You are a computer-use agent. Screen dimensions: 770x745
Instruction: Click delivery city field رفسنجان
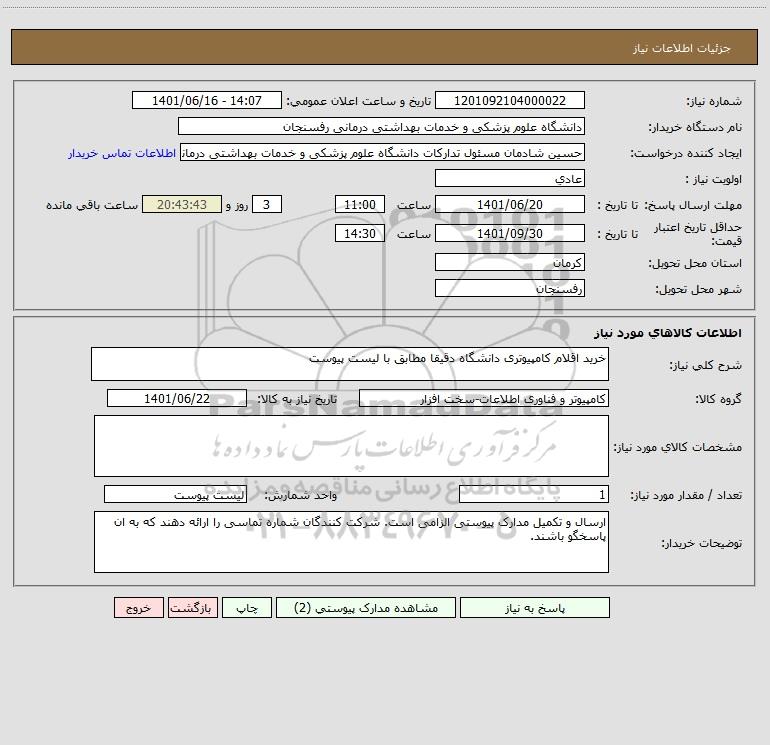coord(510,288)
